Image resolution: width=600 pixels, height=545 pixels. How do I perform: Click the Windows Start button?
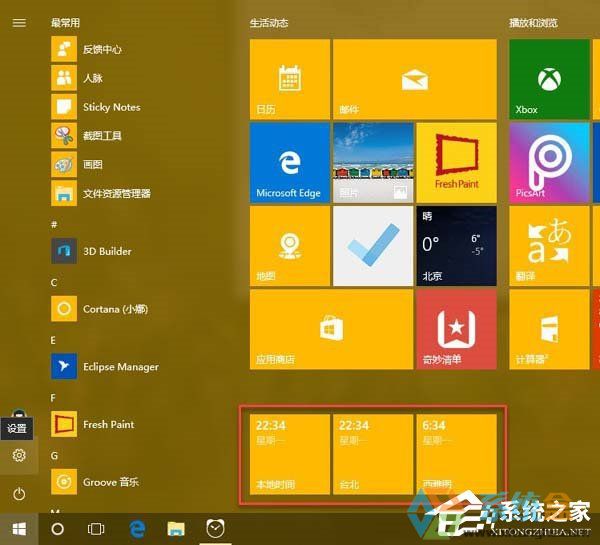point(19,529)
